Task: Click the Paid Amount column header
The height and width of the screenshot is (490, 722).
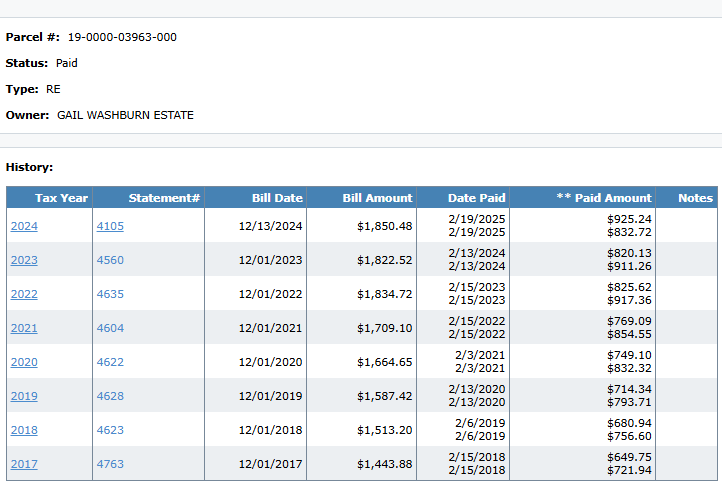Action: click(x=603, y=198)
